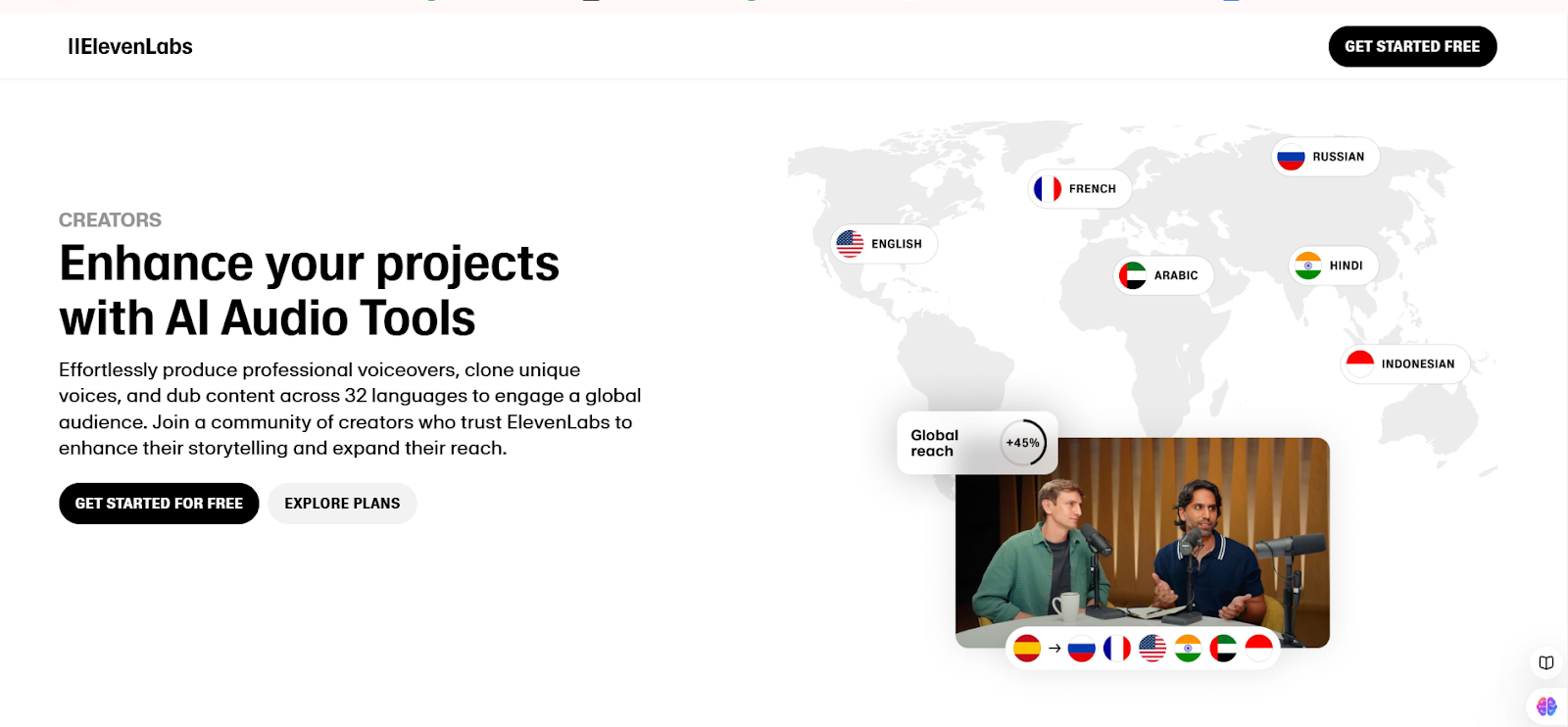Click the arrow icon in dubbing strip
The width and height of the screenshot is (1568, 727).
[1054, 648]
